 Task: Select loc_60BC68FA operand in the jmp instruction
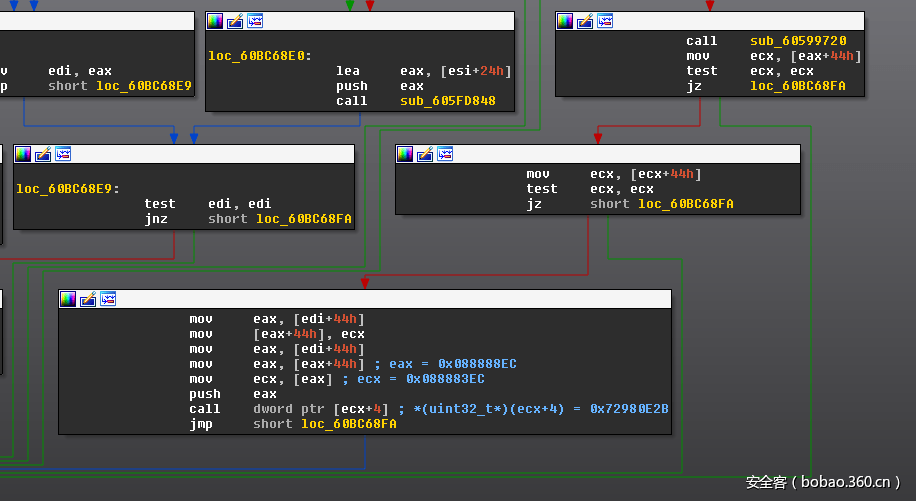348,424
